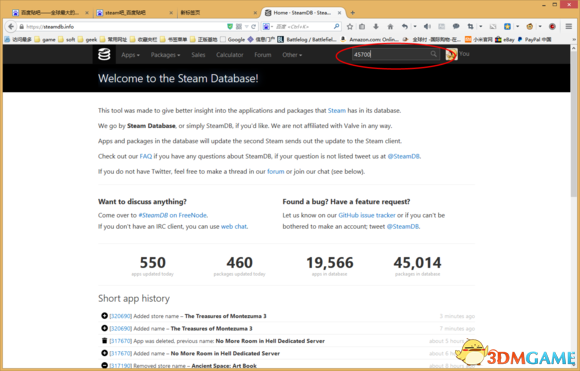The width and height of the screenshot is (580, 371).
Task: Open the Calculator nav item
Action: pos(230,55)
